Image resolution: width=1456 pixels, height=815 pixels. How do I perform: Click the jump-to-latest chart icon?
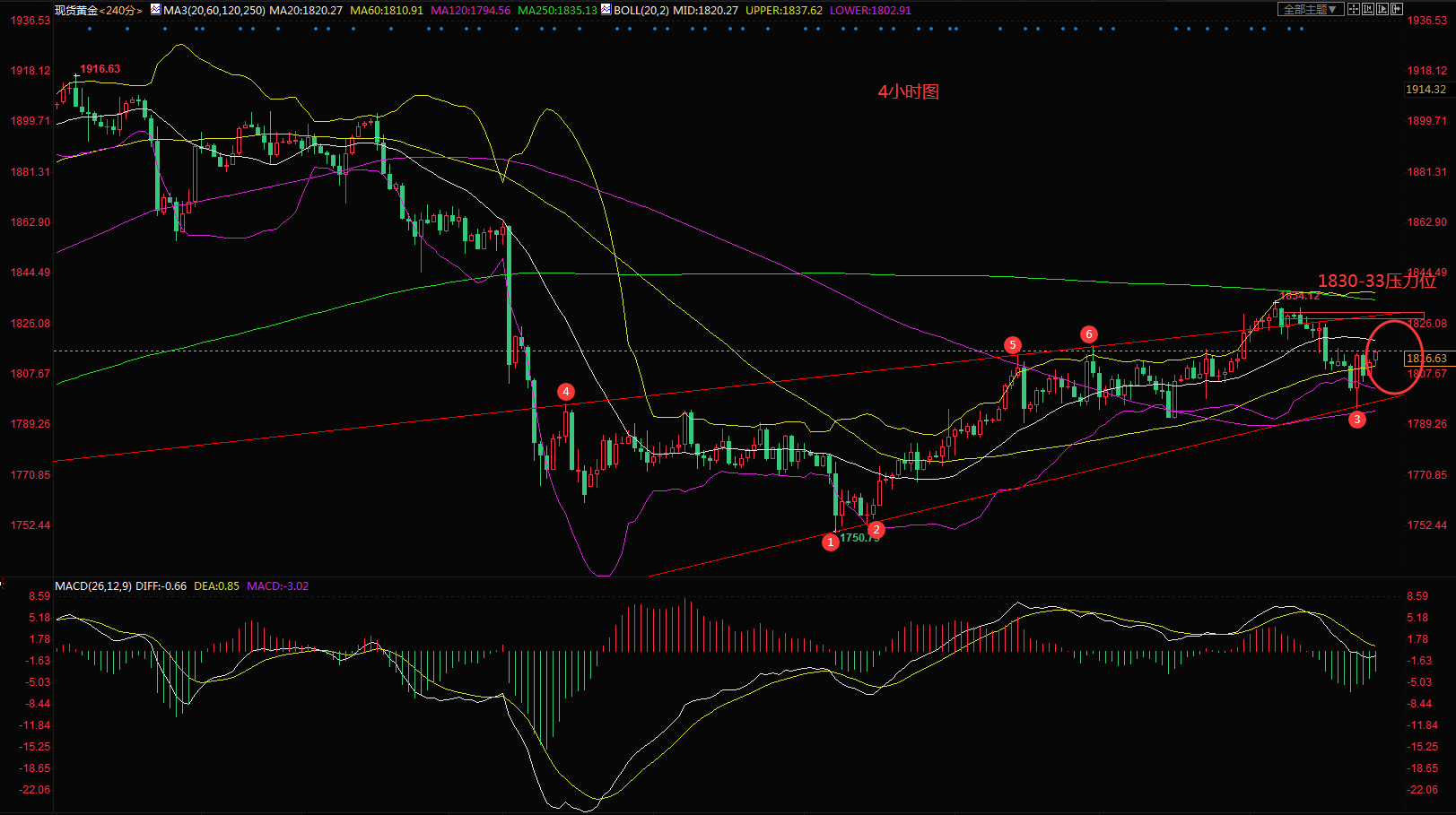1397,9
